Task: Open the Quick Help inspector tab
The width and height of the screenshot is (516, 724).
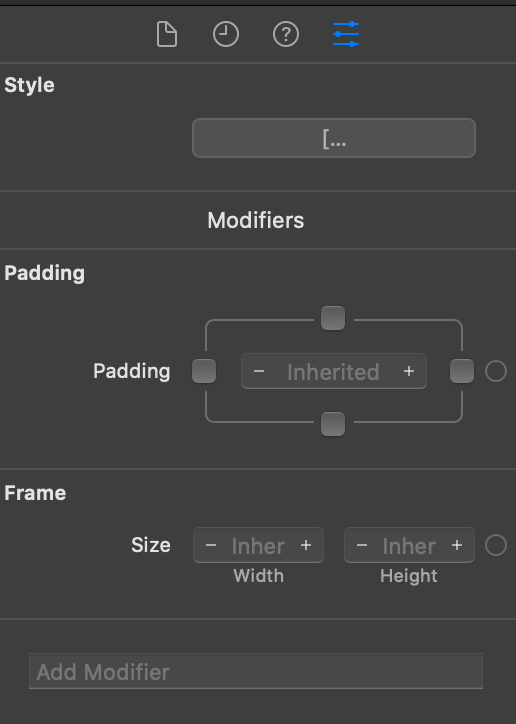Action: [286, 35]
